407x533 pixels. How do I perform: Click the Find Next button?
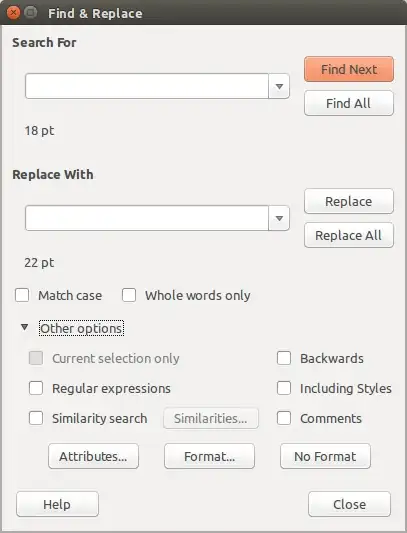pos(349,69)
